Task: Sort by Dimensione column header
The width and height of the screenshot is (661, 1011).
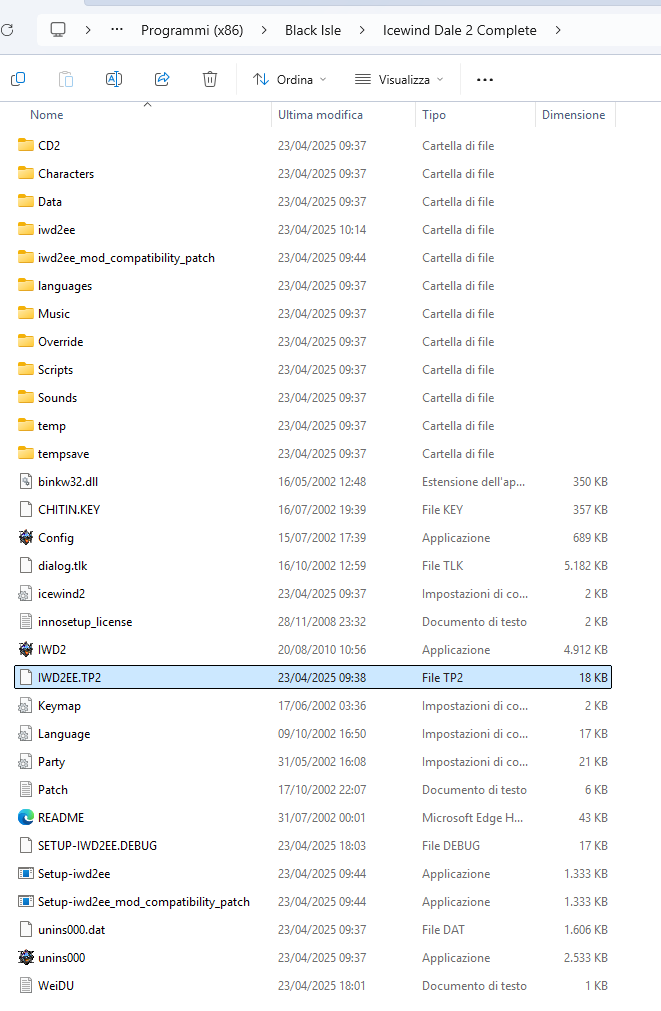Action: coord(573,115)
